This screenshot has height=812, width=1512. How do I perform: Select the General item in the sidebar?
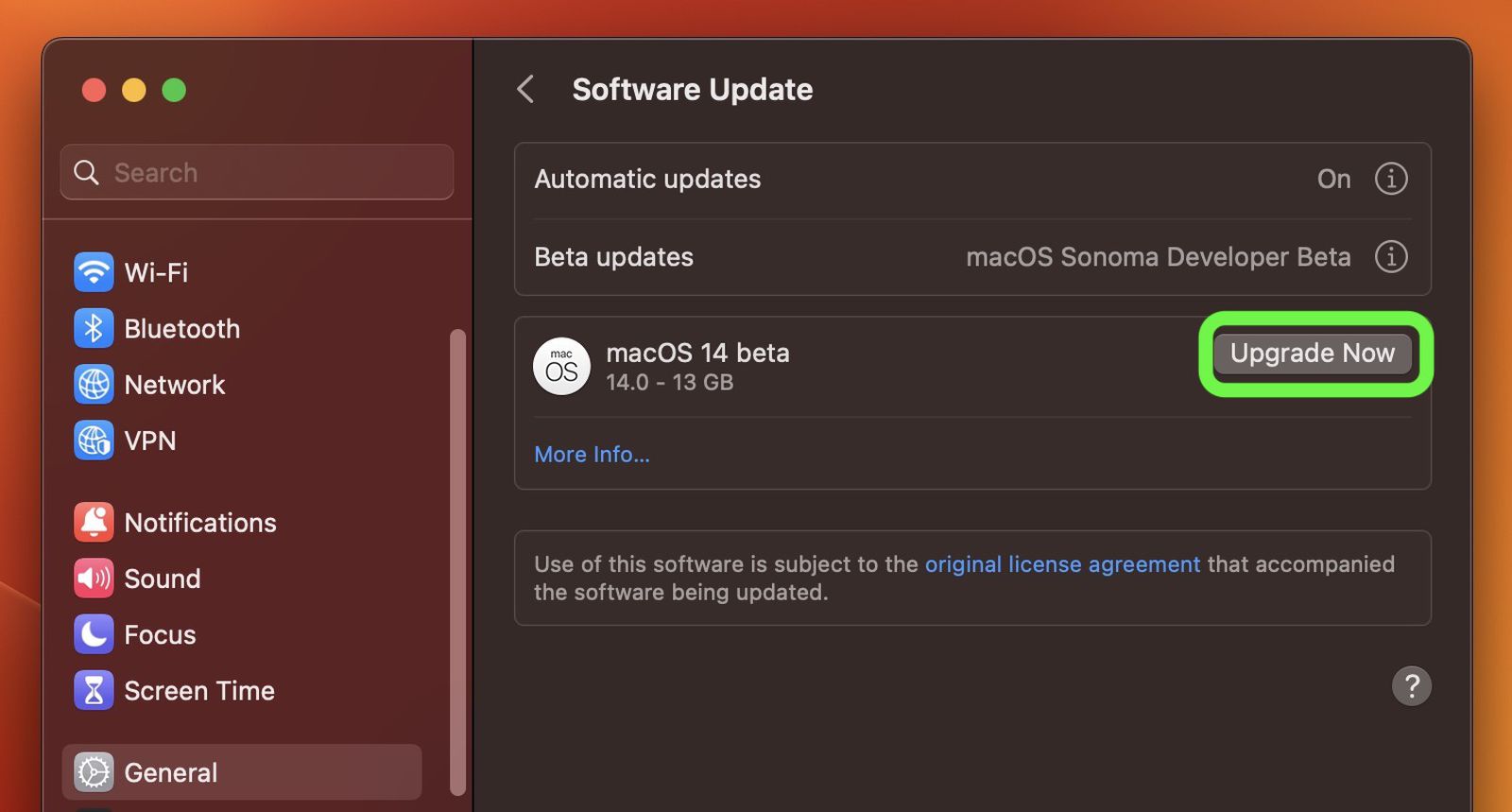[171, 771]
